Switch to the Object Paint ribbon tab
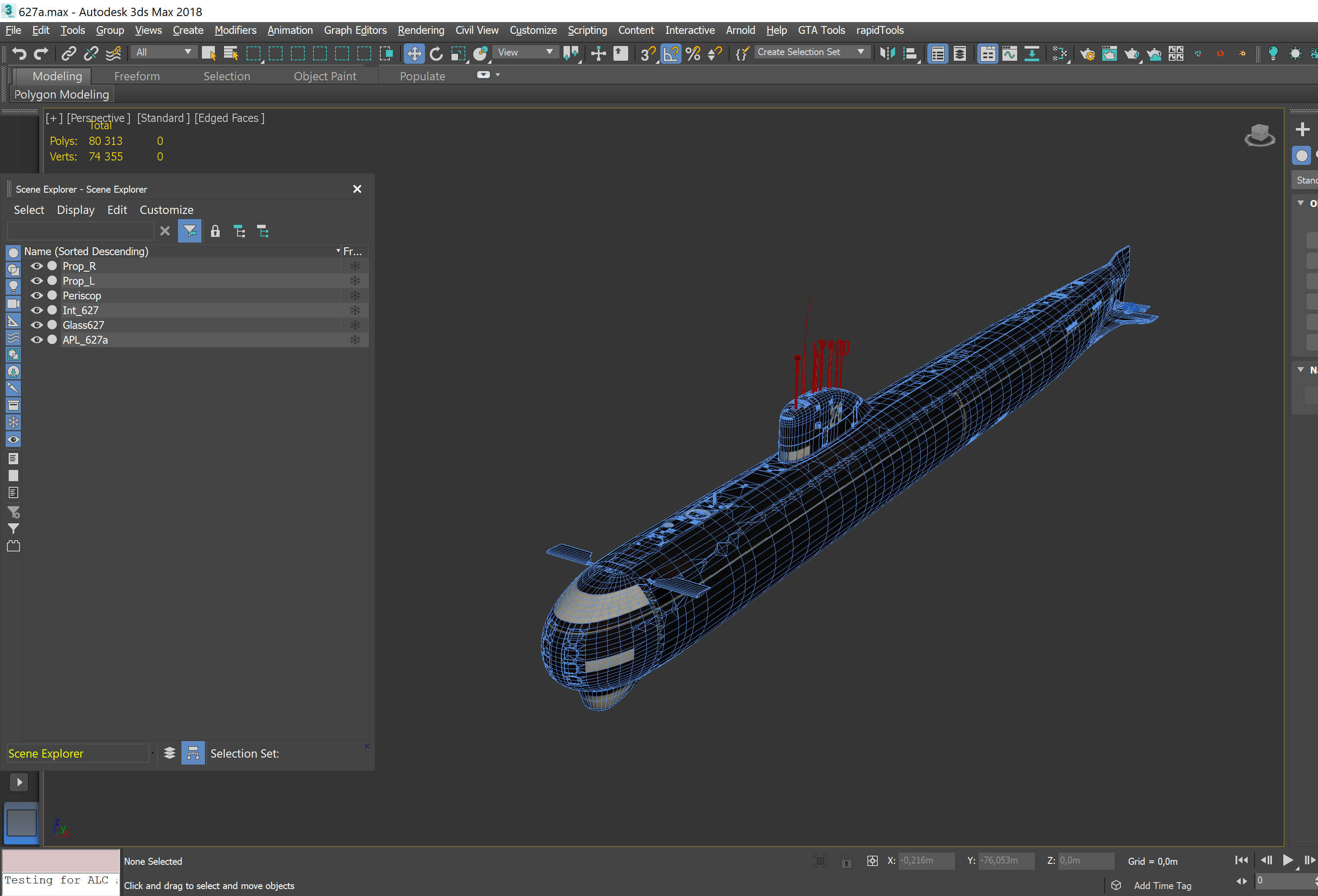Viewport: 1318px width, 896px height. (325, 76)
